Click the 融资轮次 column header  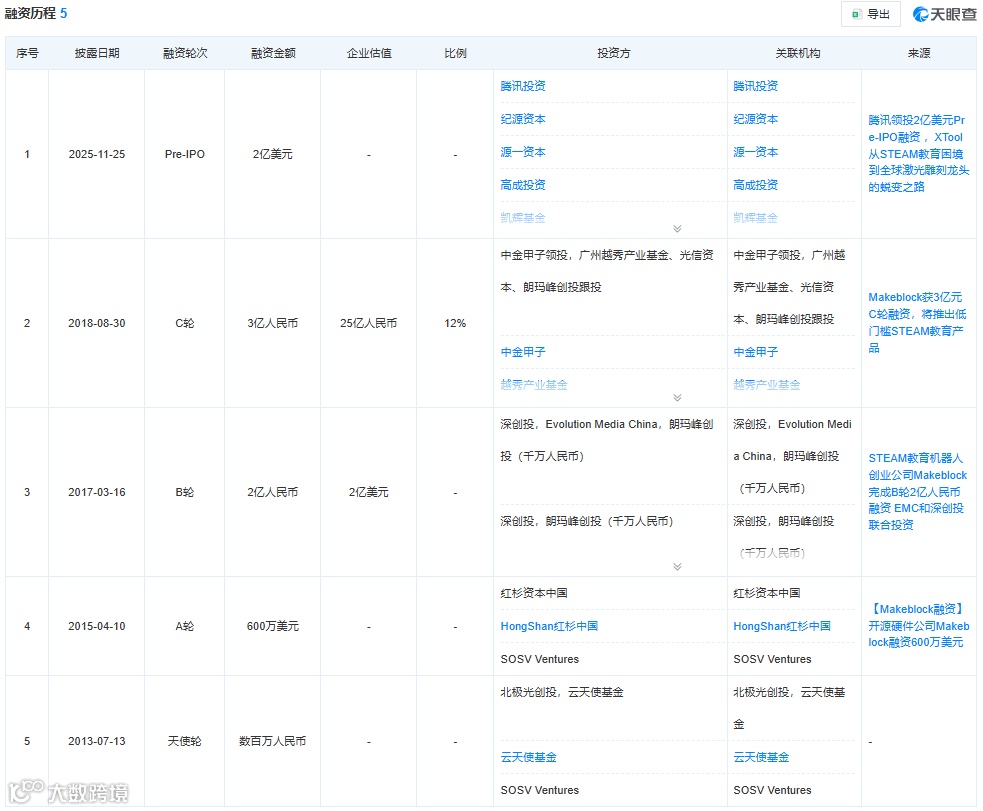click(x=185, y=53)
